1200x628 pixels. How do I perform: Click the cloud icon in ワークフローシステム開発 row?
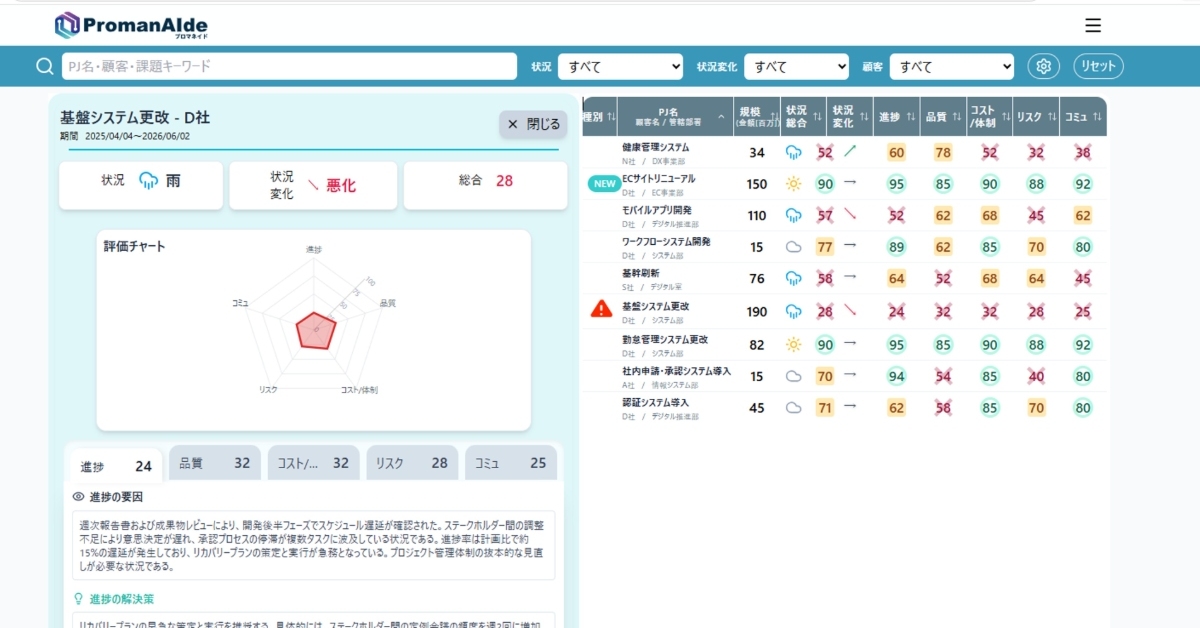794,247
